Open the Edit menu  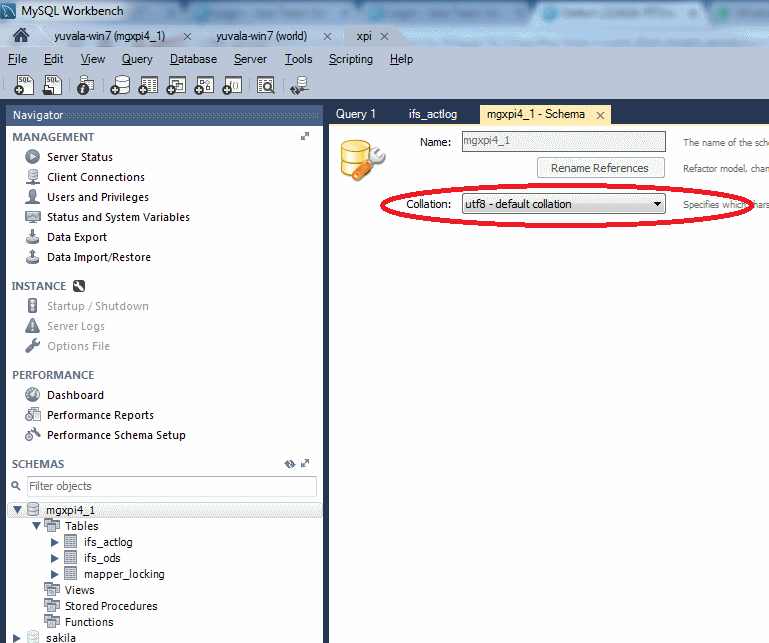point(53,59)
